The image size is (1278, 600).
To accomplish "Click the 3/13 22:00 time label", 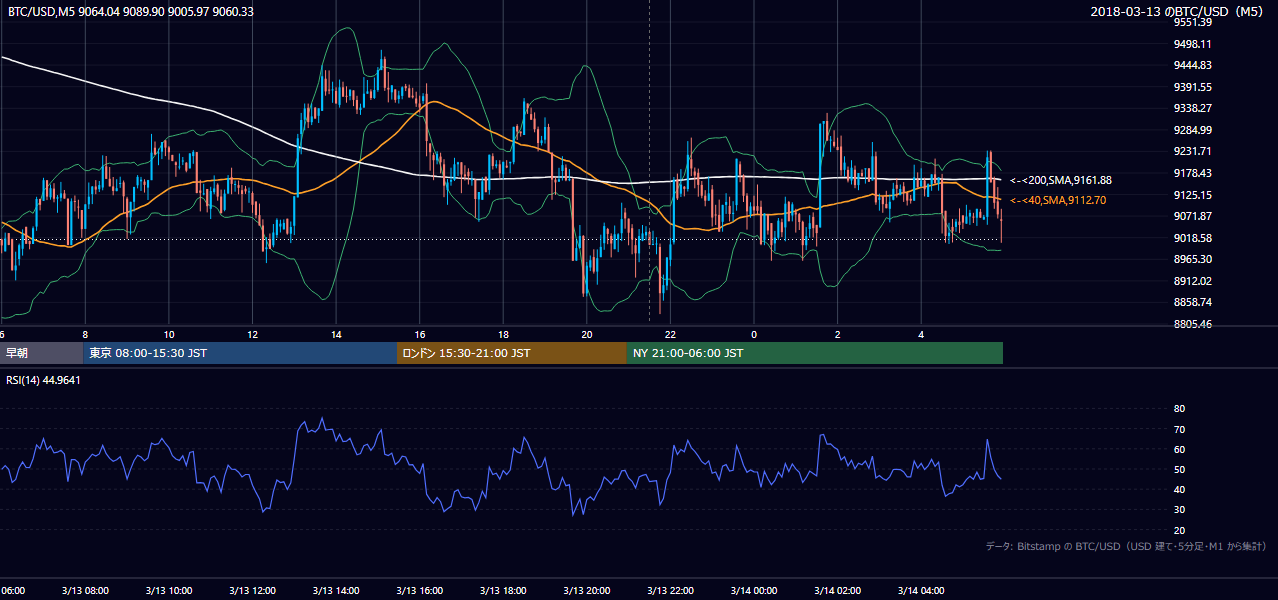I will click(x=670, y=591).
